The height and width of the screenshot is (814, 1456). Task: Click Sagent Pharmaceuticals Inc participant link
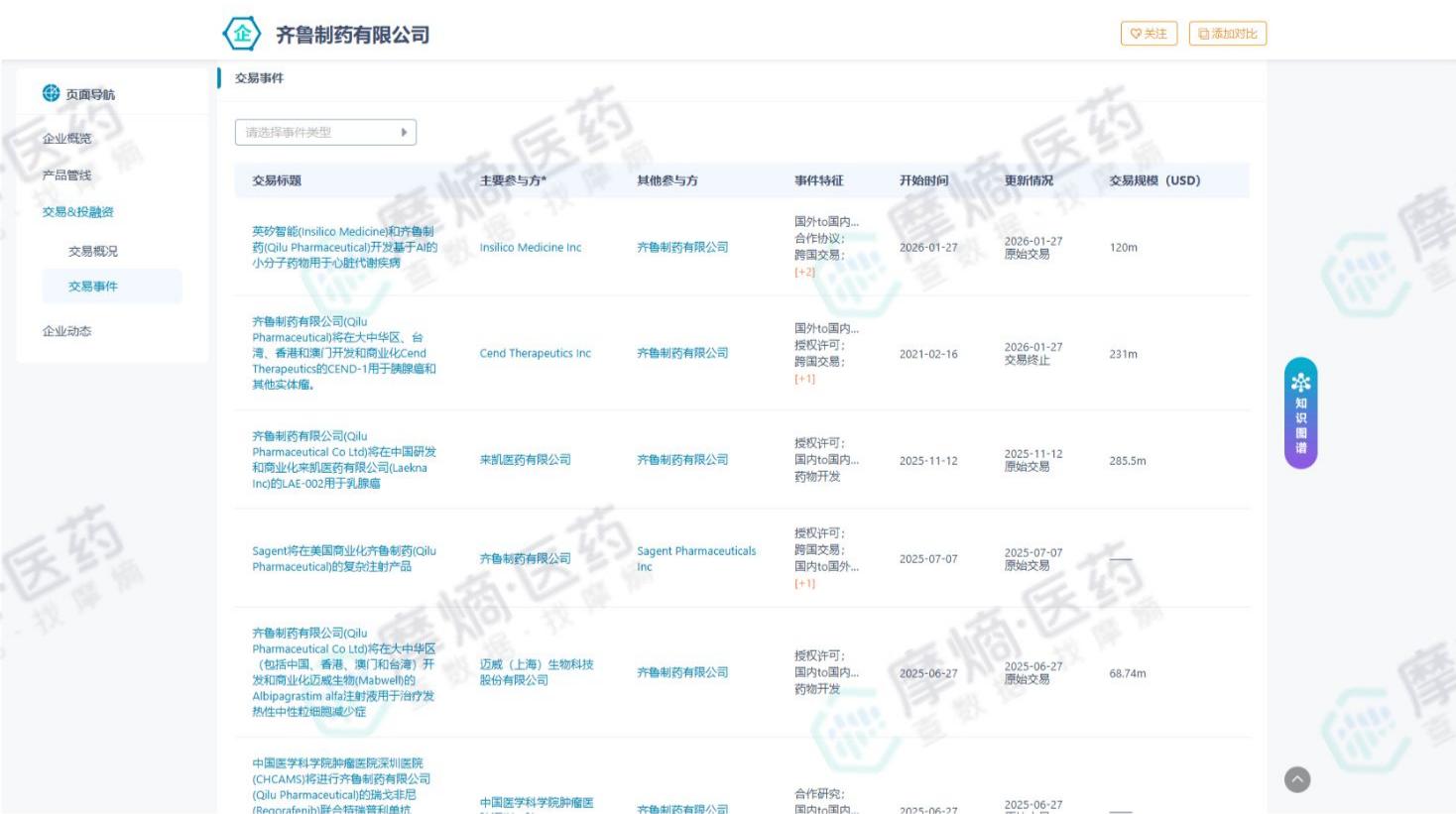pos(696,558)
